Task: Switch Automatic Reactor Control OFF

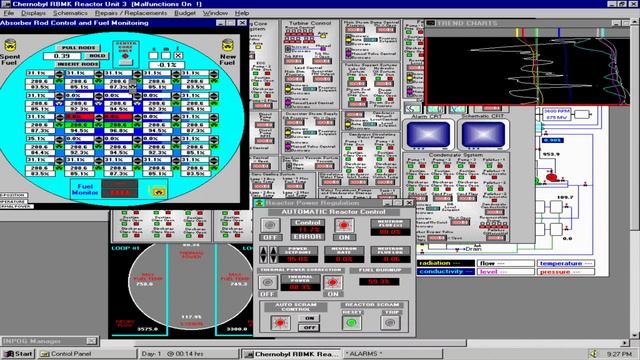Action: pyautogui.click(x=270, y=225)
